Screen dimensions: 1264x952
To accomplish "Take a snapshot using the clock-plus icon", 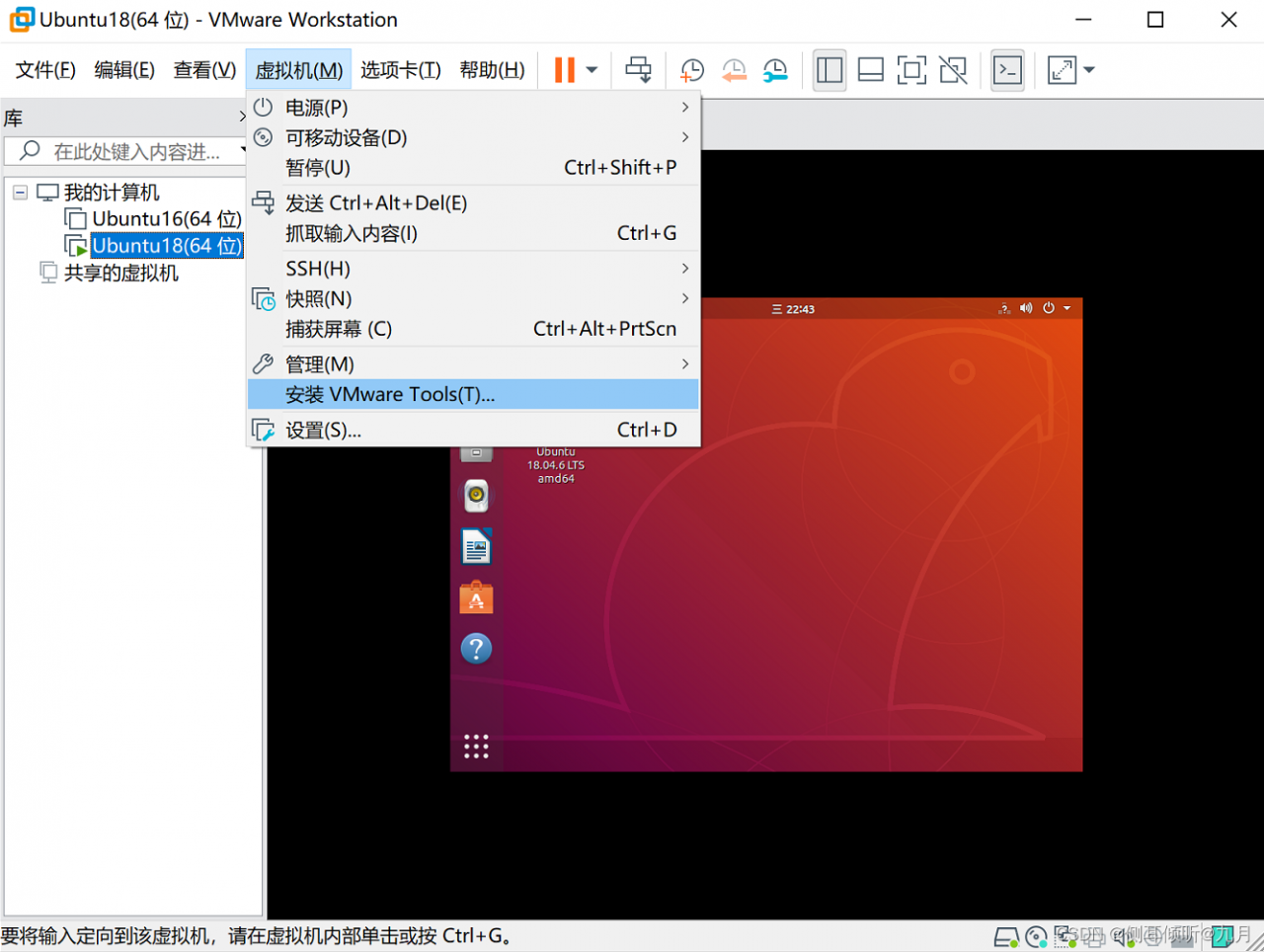I will pos(692,70).
